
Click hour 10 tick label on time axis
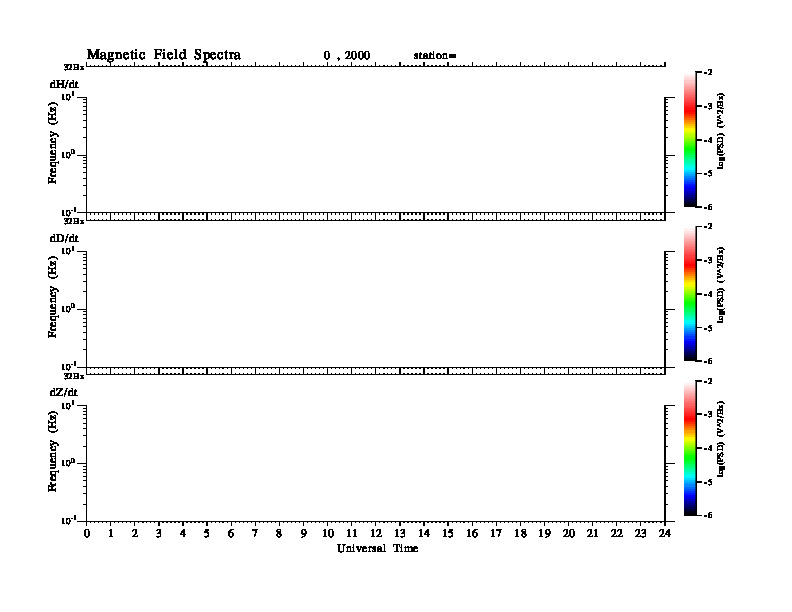click(328, 534)
